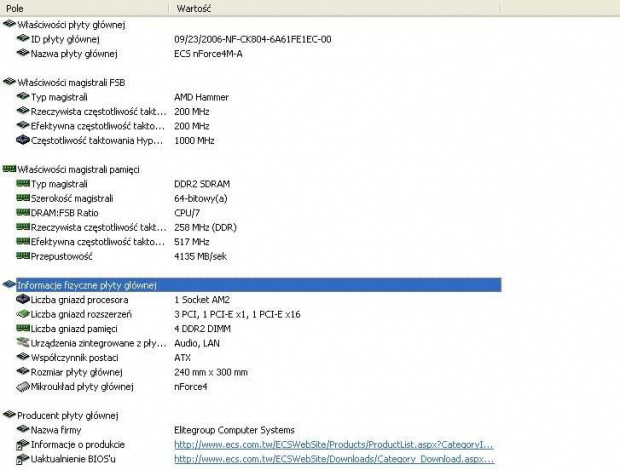This screenshot has width=620, height=470.
Task: Click the memory icon beside Szerokość magistrali
Action: point(23,199)
